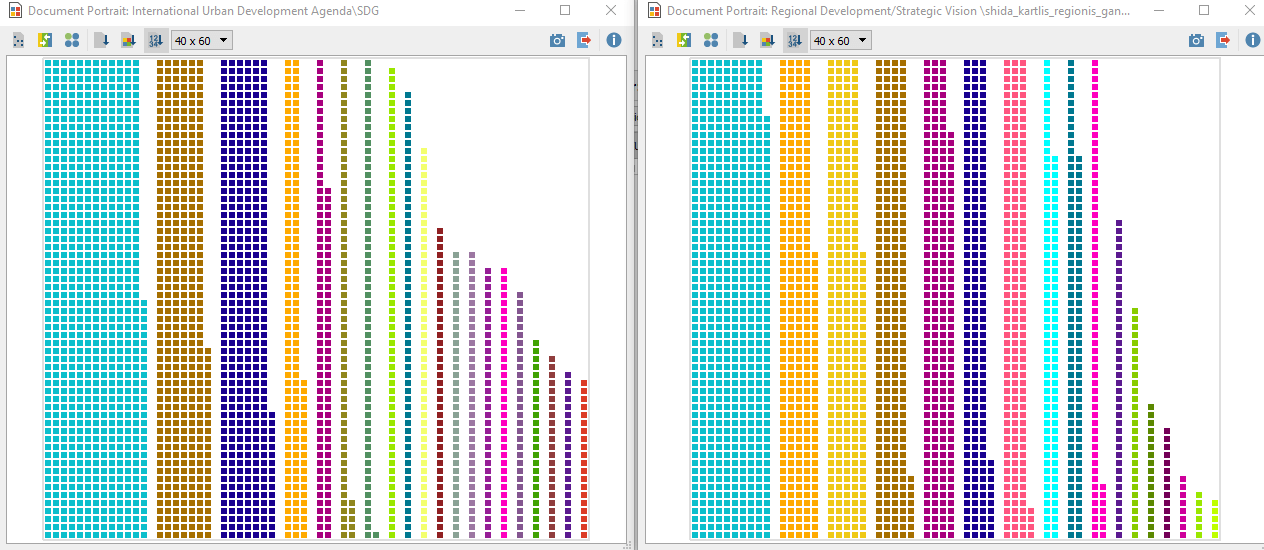
Task: Switch to four-circles display in SDG window
Action: point(72,41)
